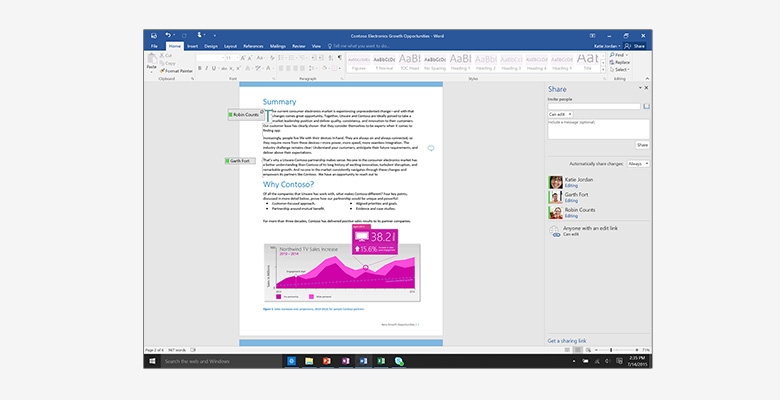Viewport: 780px width, 400px height.
Task: Click the Get a sharing link link
Action: 567,341
